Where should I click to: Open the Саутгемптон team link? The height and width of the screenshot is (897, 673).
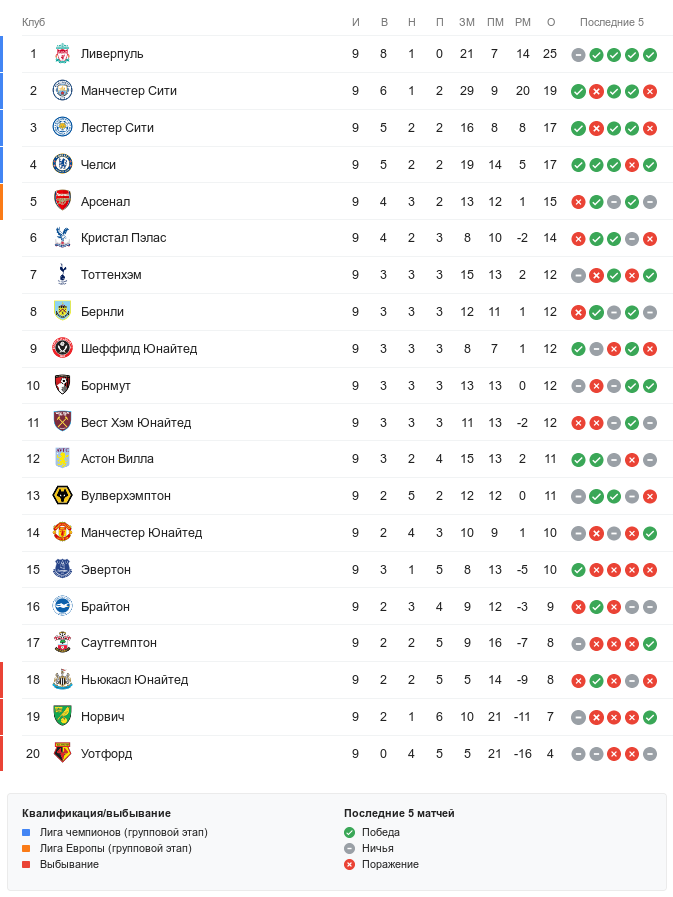point(119,643)
